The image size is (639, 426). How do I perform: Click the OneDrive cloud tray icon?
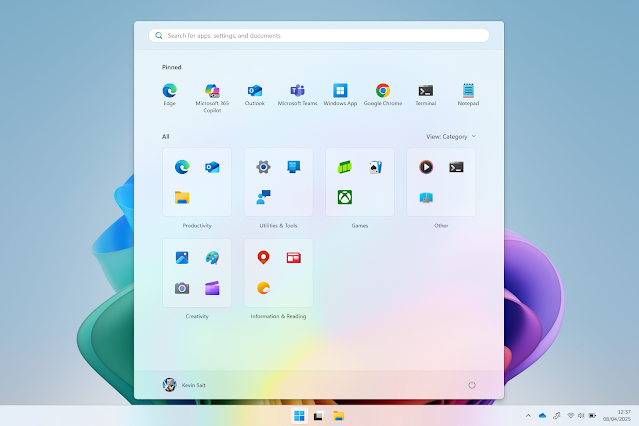click(x=542, y=416)
